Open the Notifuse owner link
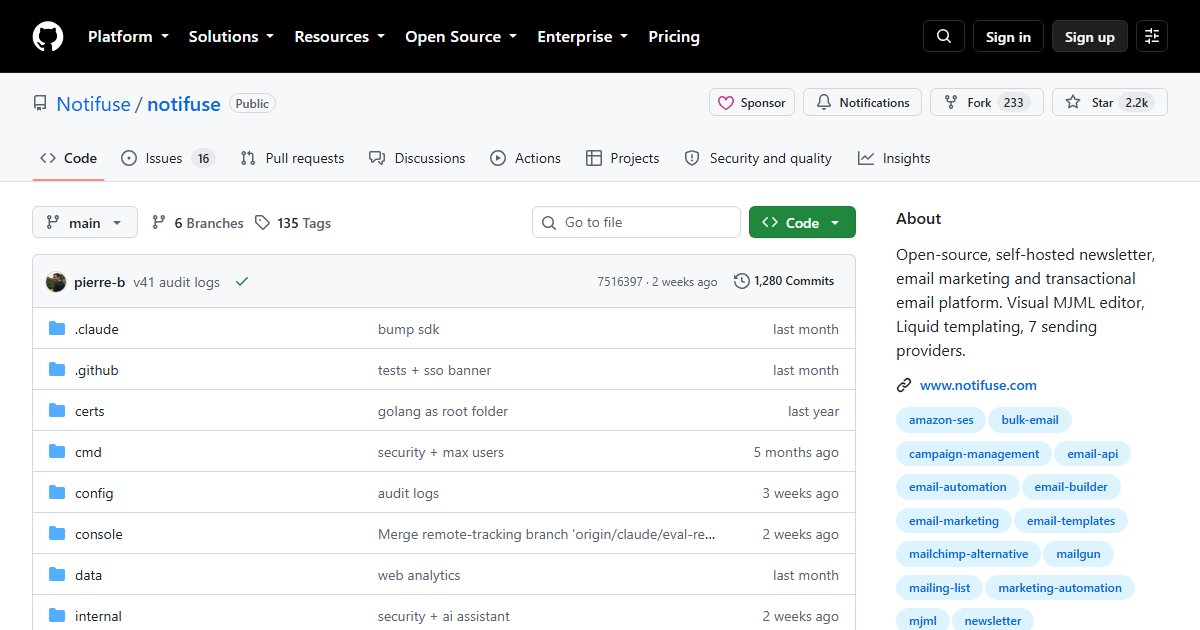 point(93,104)
